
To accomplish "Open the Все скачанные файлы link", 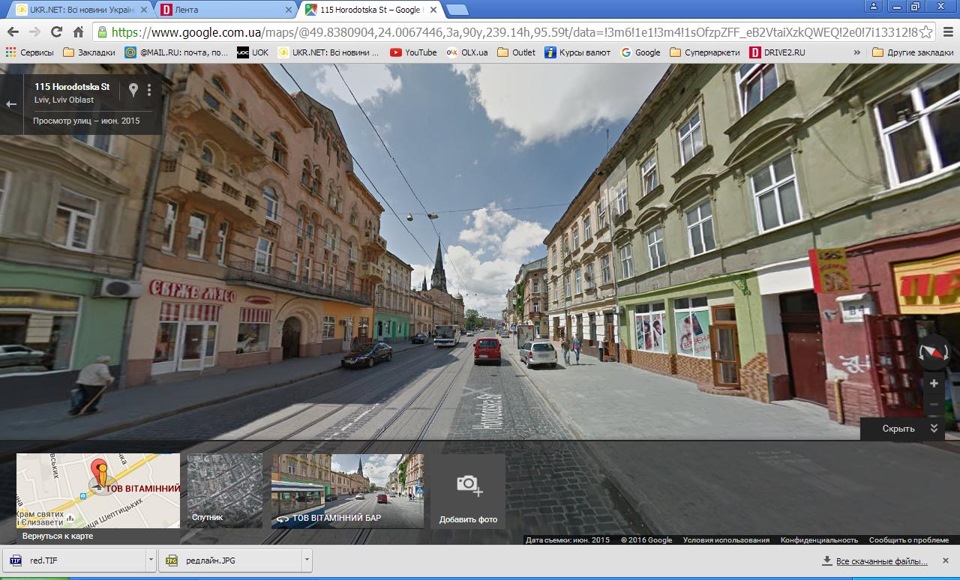I will coord(880,559).
